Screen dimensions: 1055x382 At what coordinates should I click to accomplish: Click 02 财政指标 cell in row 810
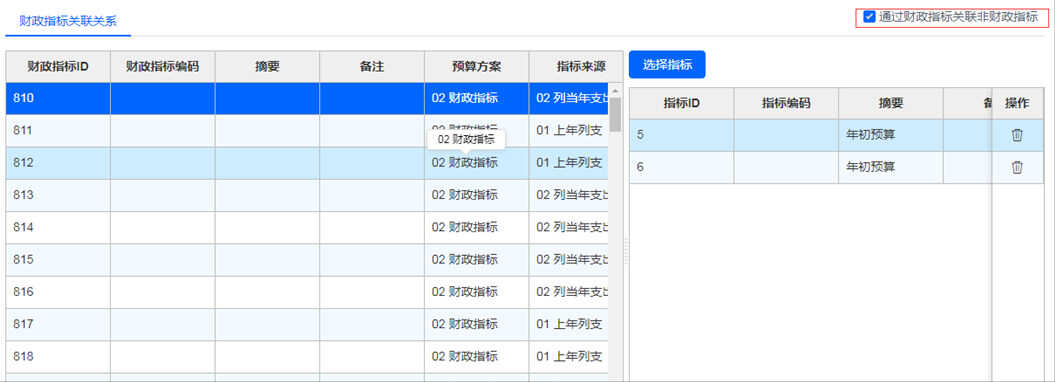[476, 98]
